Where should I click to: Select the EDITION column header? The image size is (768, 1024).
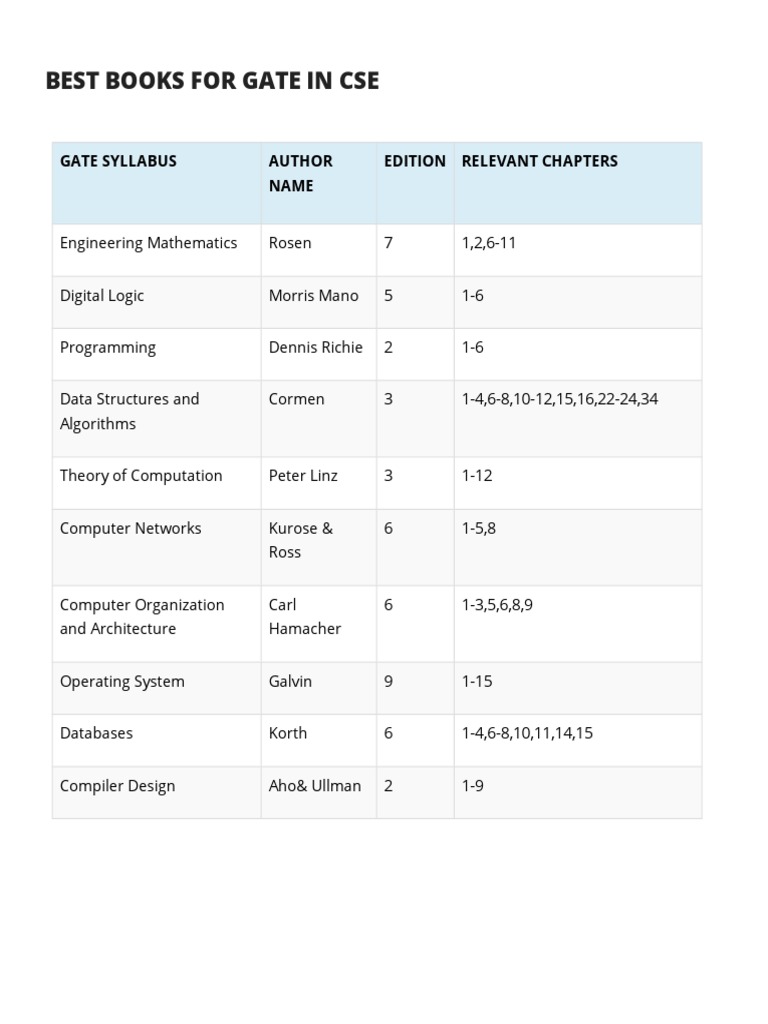pos(414,161)
